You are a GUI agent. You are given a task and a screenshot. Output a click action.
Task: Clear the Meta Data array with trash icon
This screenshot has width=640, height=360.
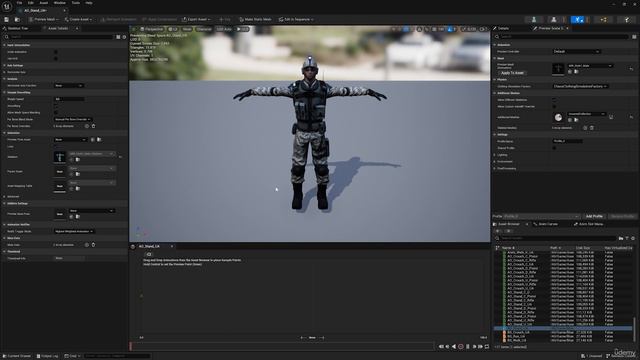click(x=93, y=245)
